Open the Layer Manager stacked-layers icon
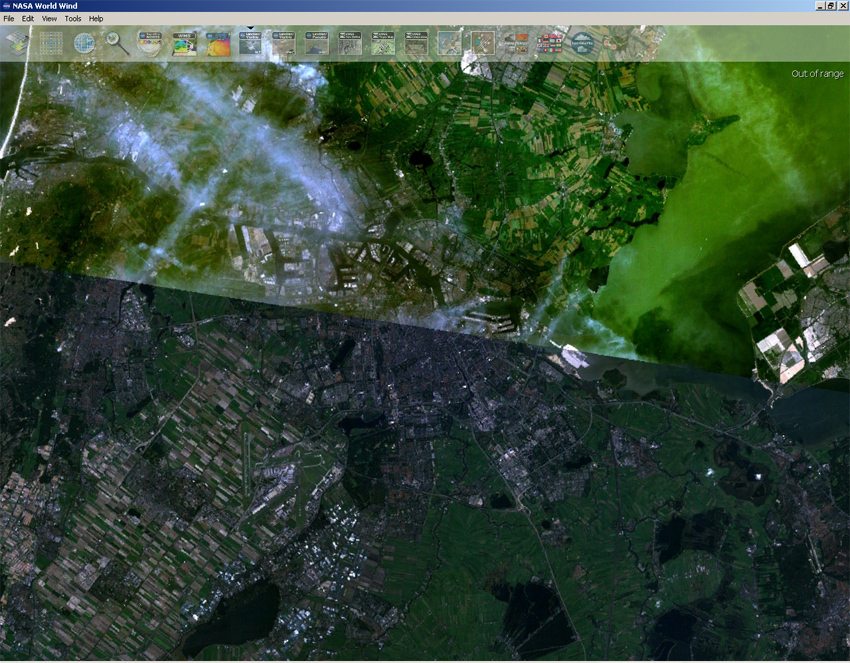Viewport: 850px width, 663px height. (18, 43)
